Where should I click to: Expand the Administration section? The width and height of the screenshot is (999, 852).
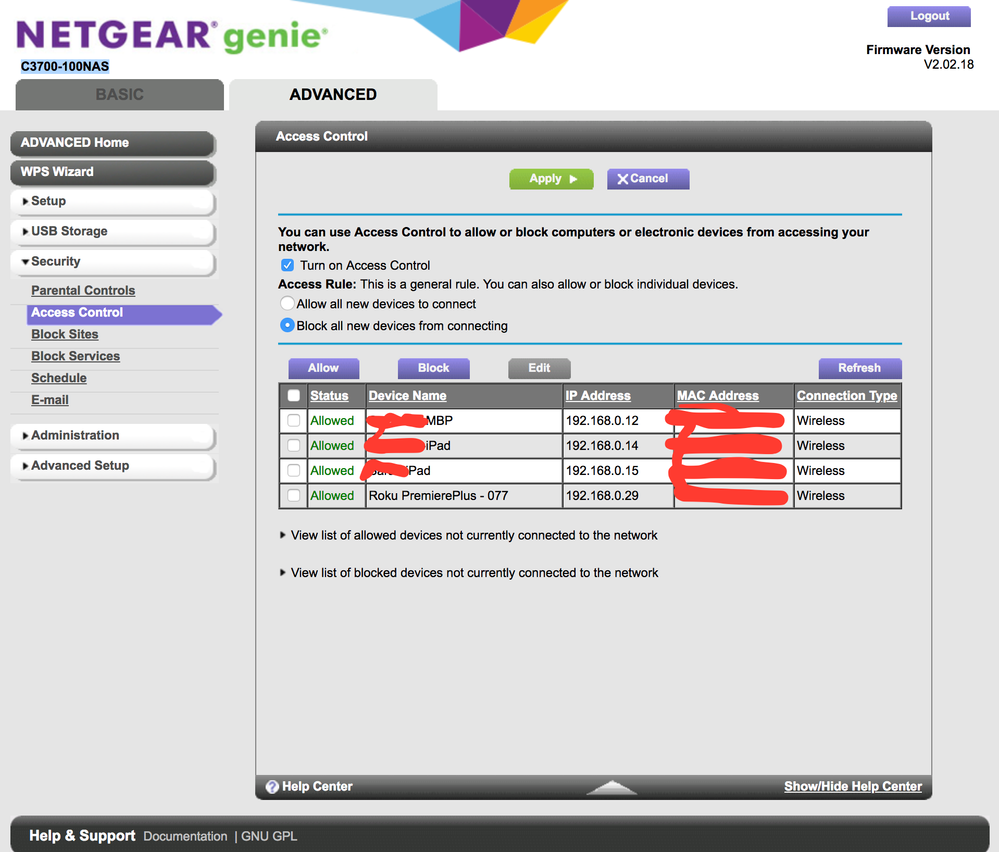pos(113,436)
